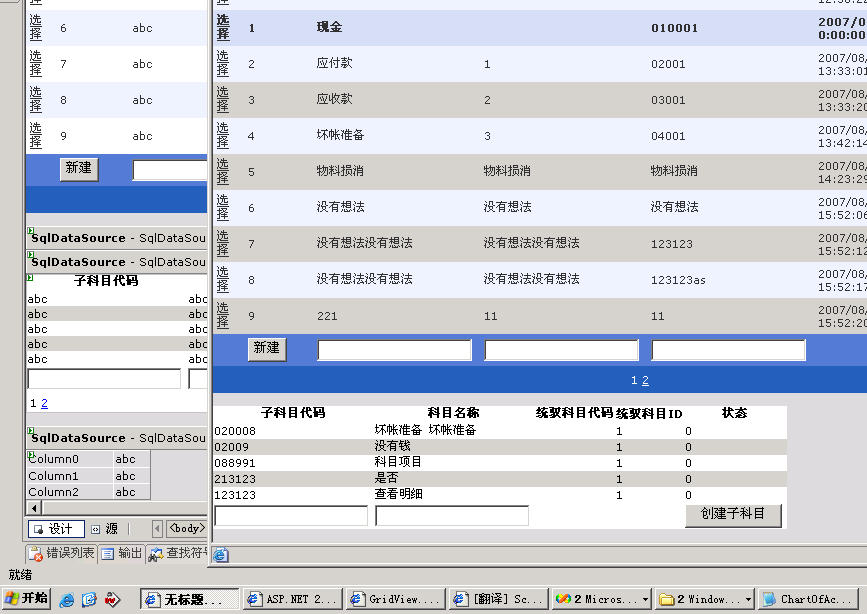Switch to the 源 source view tab
867x614 pixels.
[105, 529]
